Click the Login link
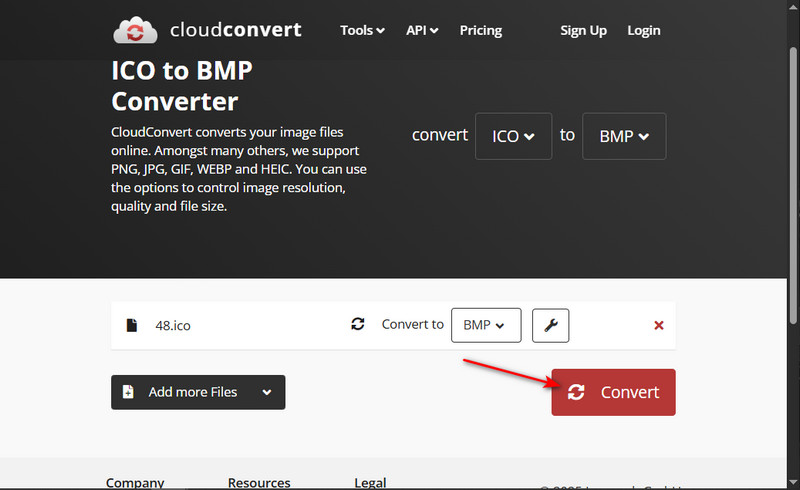Screen dimensions: 800x490 [644, 31]
